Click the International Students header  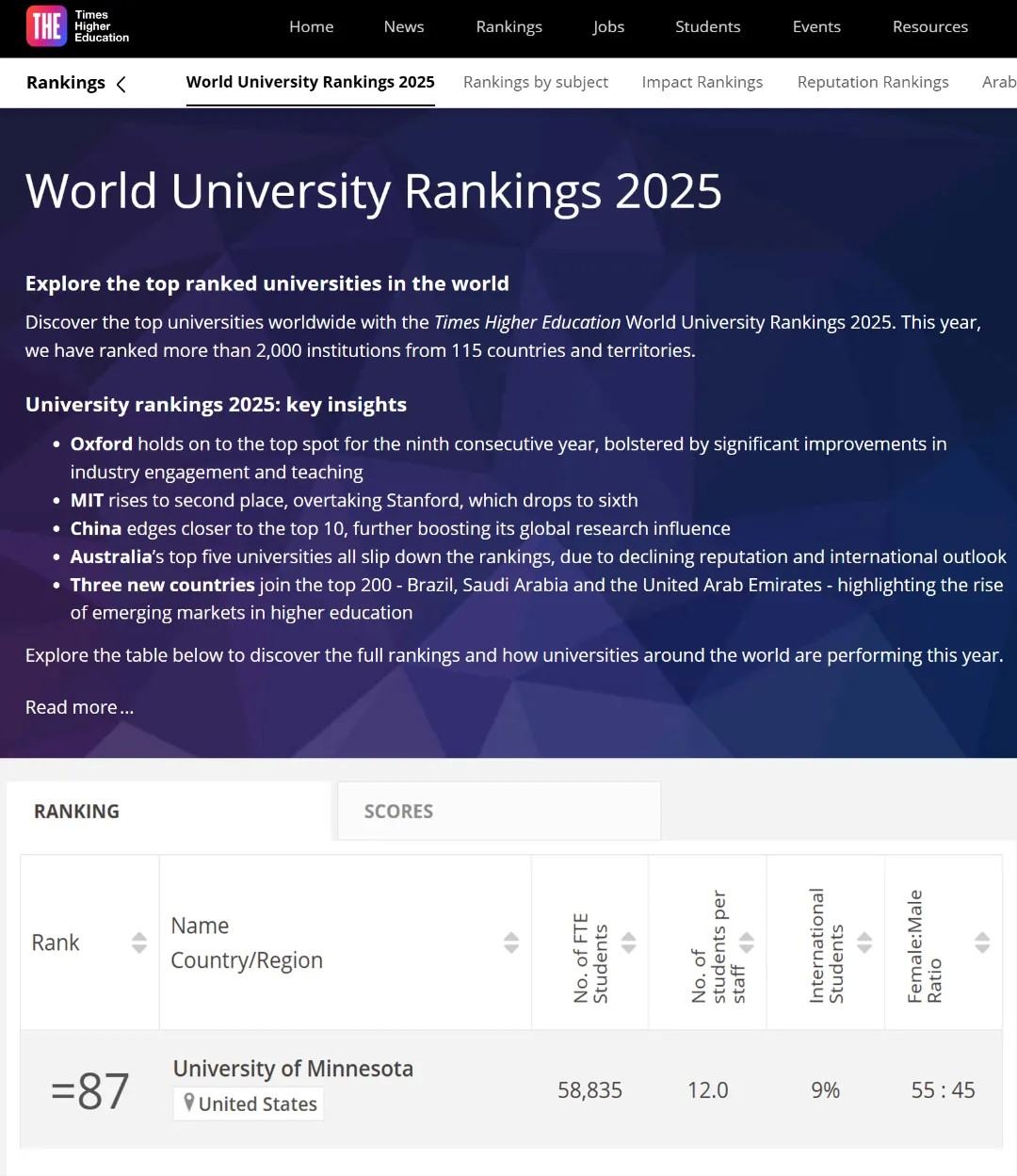point(826,945)
